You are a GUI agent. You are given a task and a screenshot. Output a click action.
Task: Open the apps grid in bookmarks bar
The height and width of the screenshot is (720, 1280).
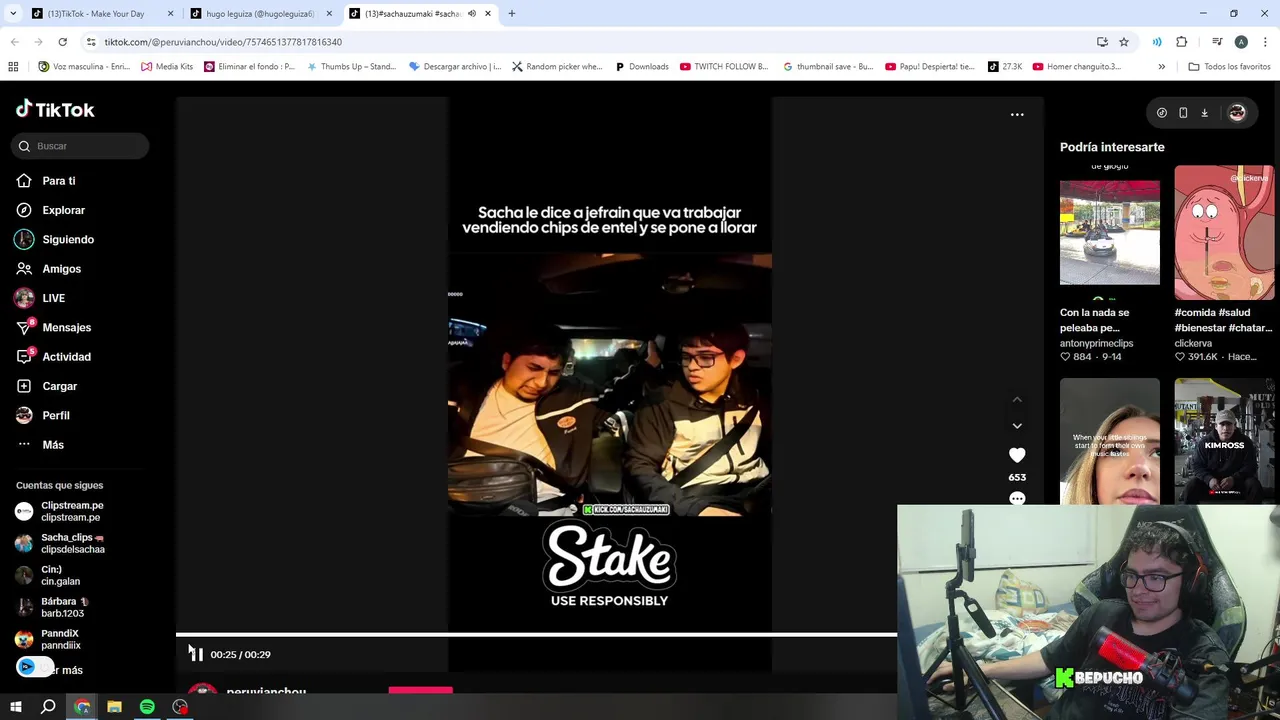coord(13,67)
